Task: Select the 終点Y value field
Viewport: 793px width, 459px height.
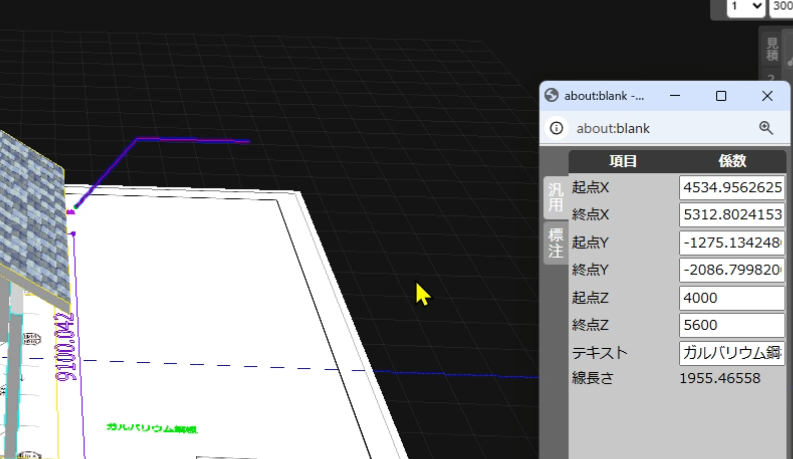Action: [x=731, y=270]
